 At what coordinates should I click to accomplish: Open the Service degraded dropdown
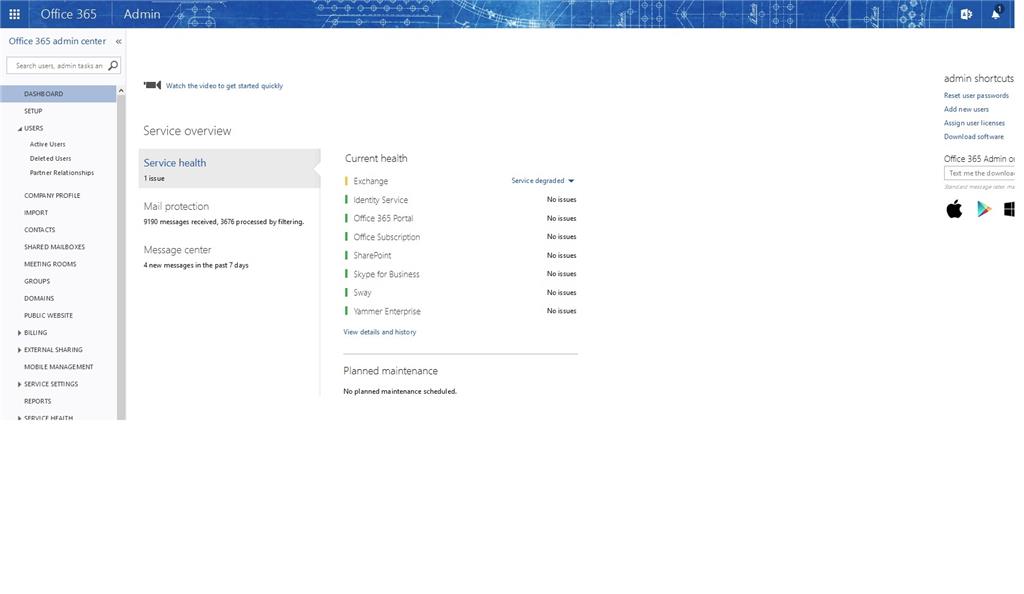coord(543,181)
